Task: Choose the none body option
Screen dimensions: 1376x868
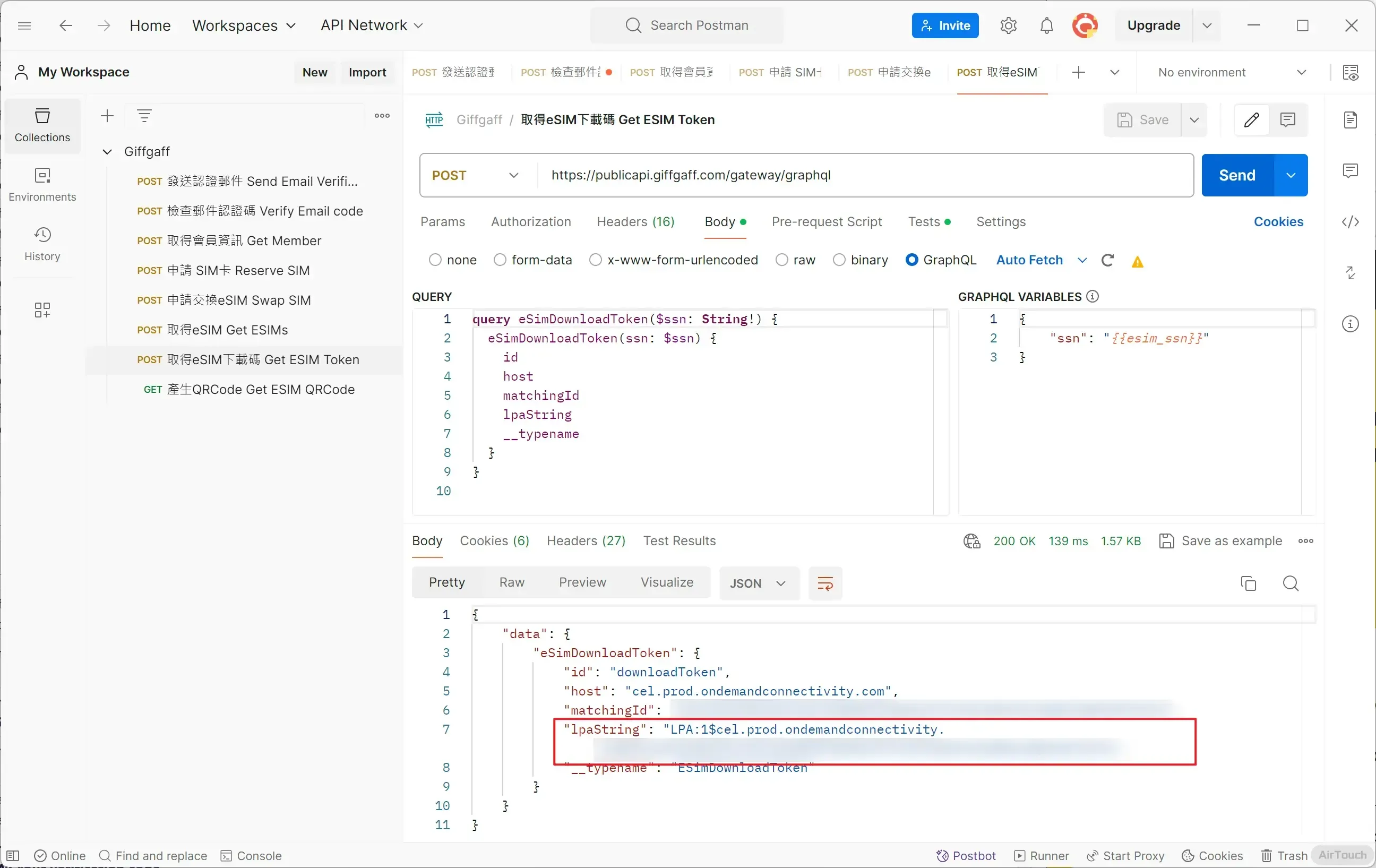Action: [435, 260]
